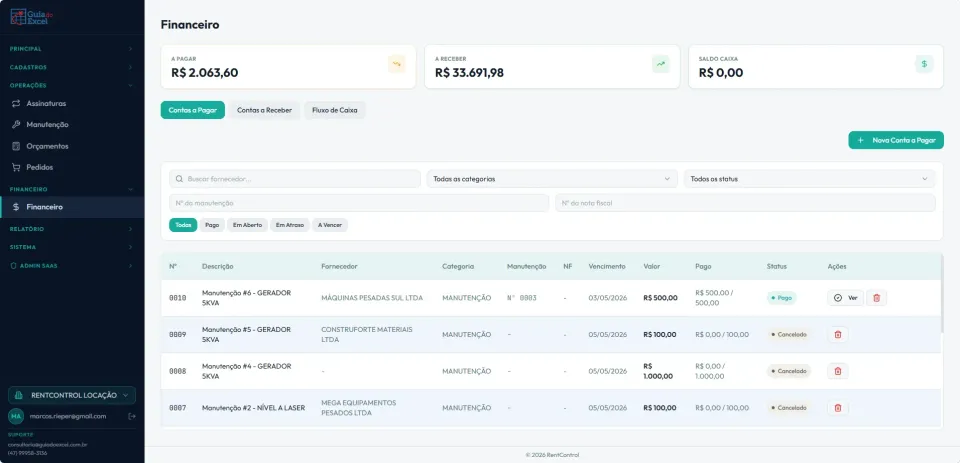Click the logout icon beside the email
This screenshot has width=960, height=463.
coord(132,416)
